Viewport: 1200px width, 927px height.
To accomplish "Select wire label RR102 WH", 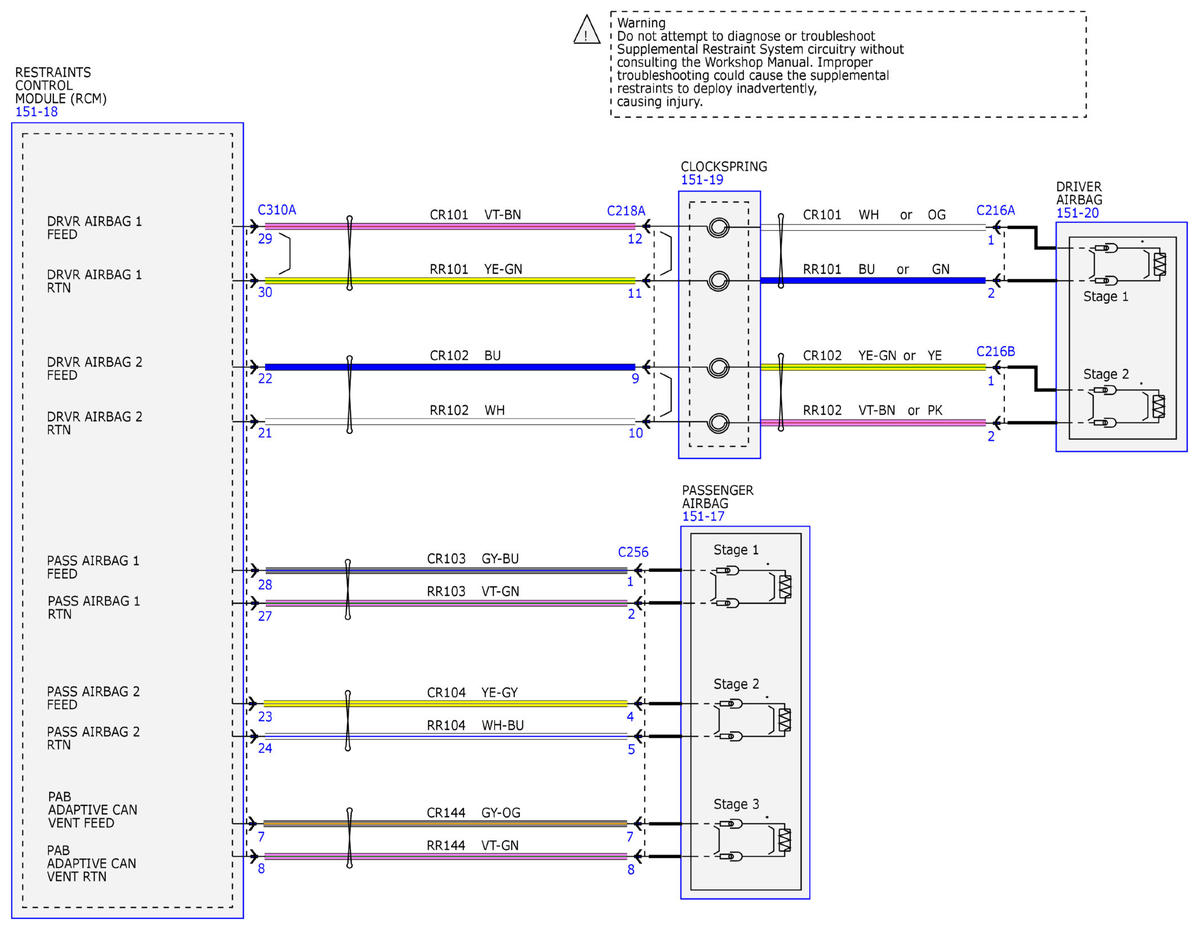I will 467,409.
